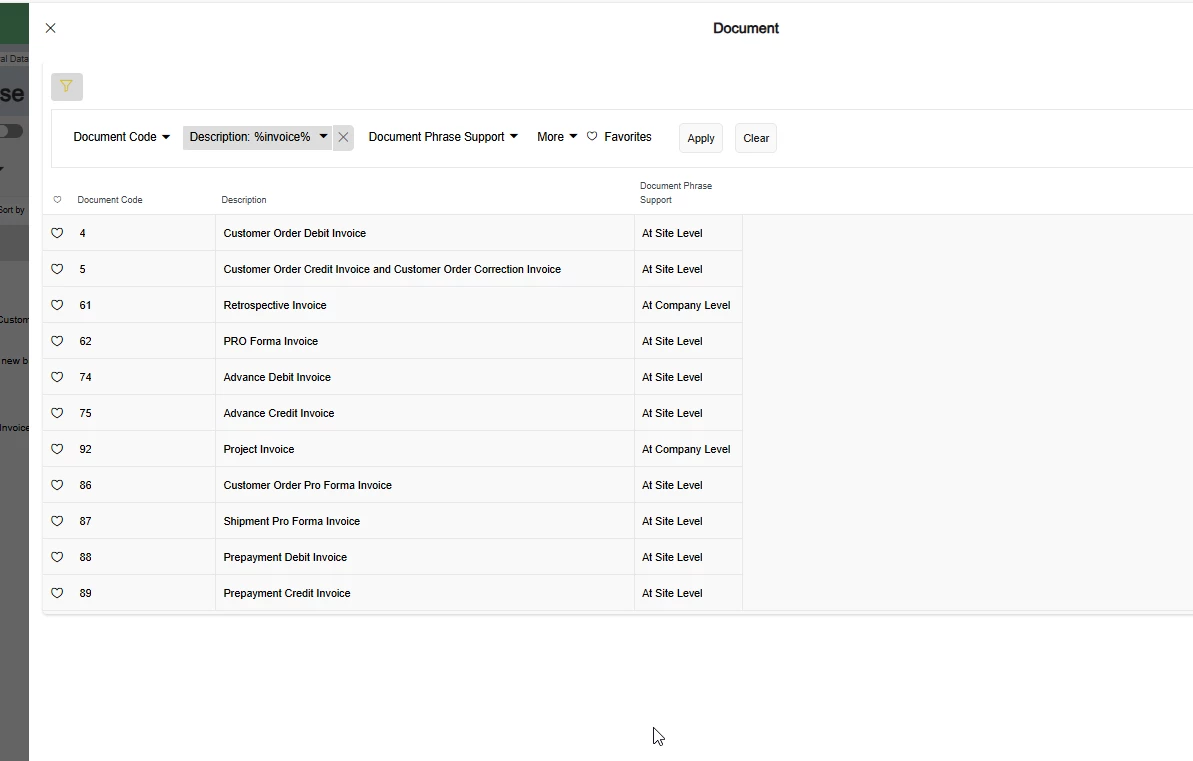Click heart icon for Advance Debit Invoice

coord(57,377)
